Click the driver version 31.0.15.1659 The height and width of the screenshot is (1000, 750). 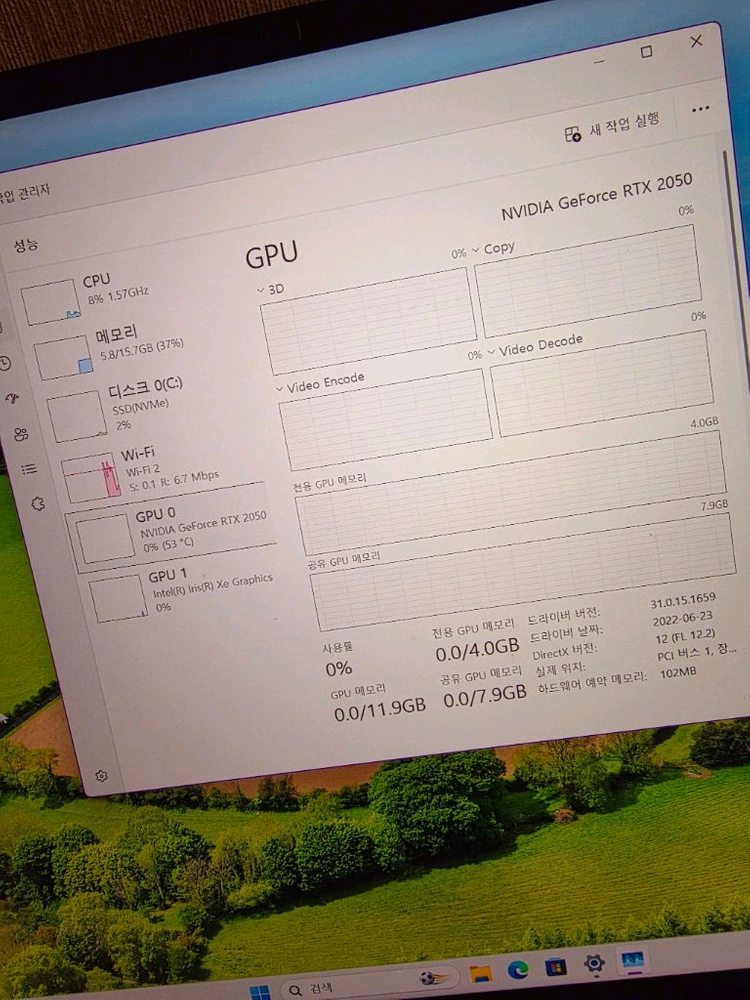click(683, 601)
